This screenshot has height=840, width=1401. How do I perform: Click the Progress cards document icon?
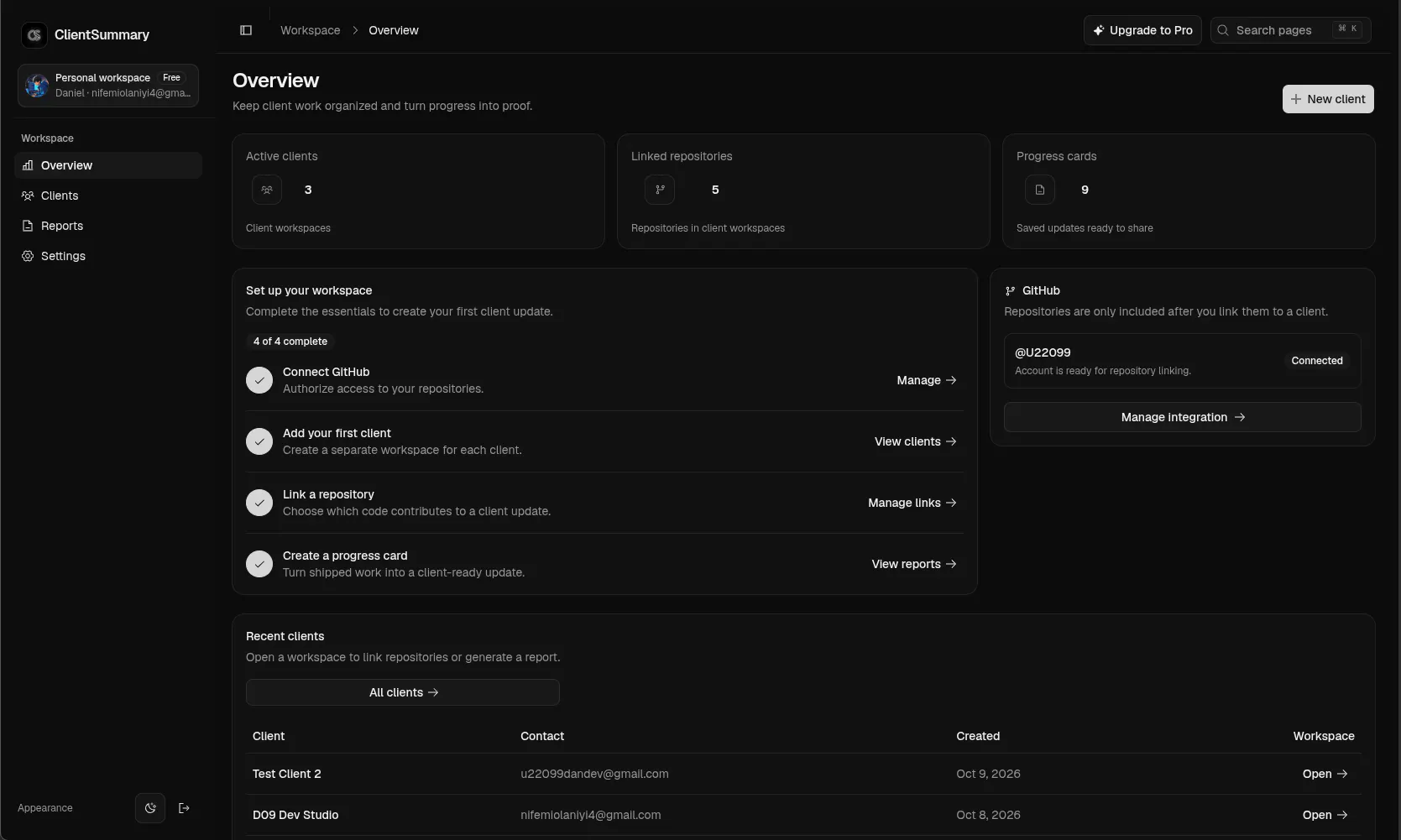click(1040, 190)
